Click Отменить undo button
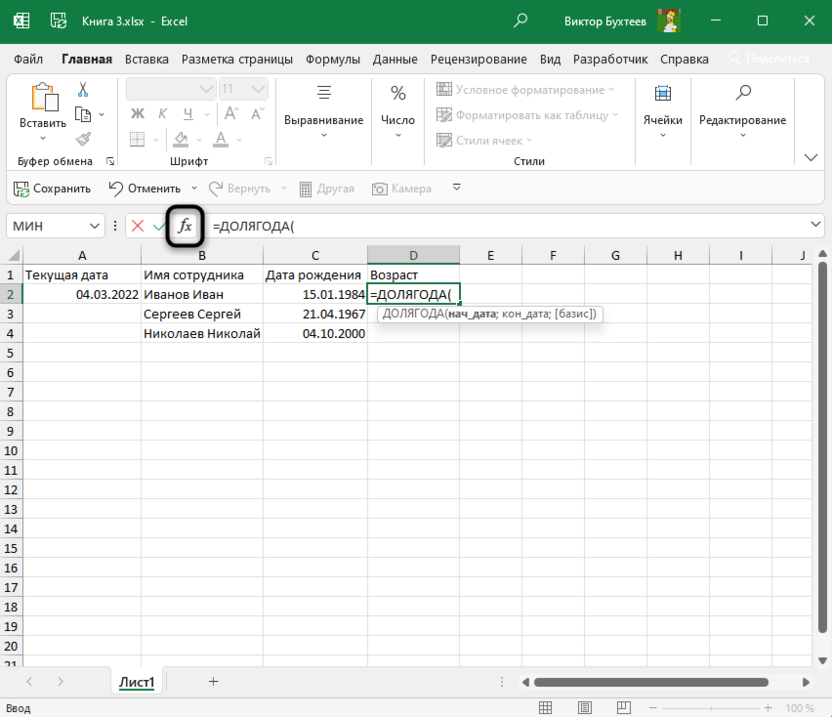The image size is (832, 717). [145, 188]
